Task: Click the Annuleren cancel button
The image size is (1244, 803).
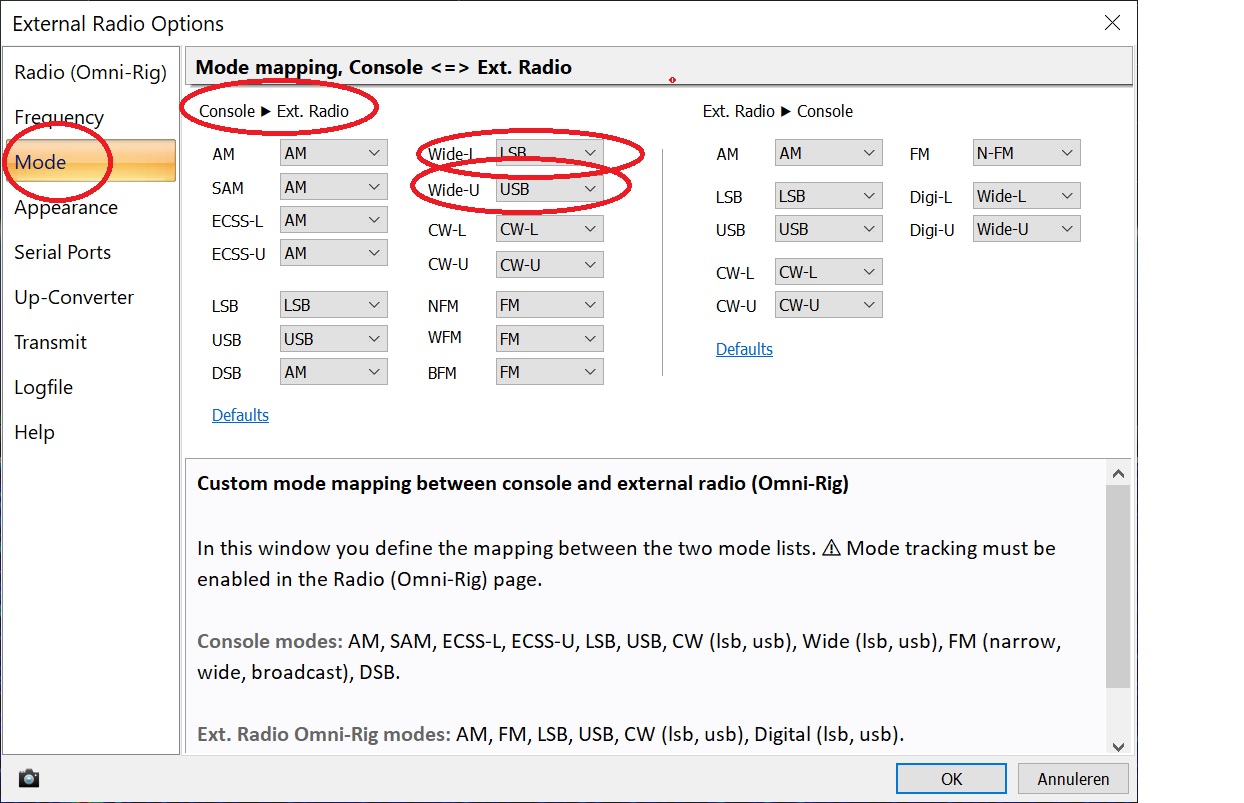Action: pos(1073,778)
